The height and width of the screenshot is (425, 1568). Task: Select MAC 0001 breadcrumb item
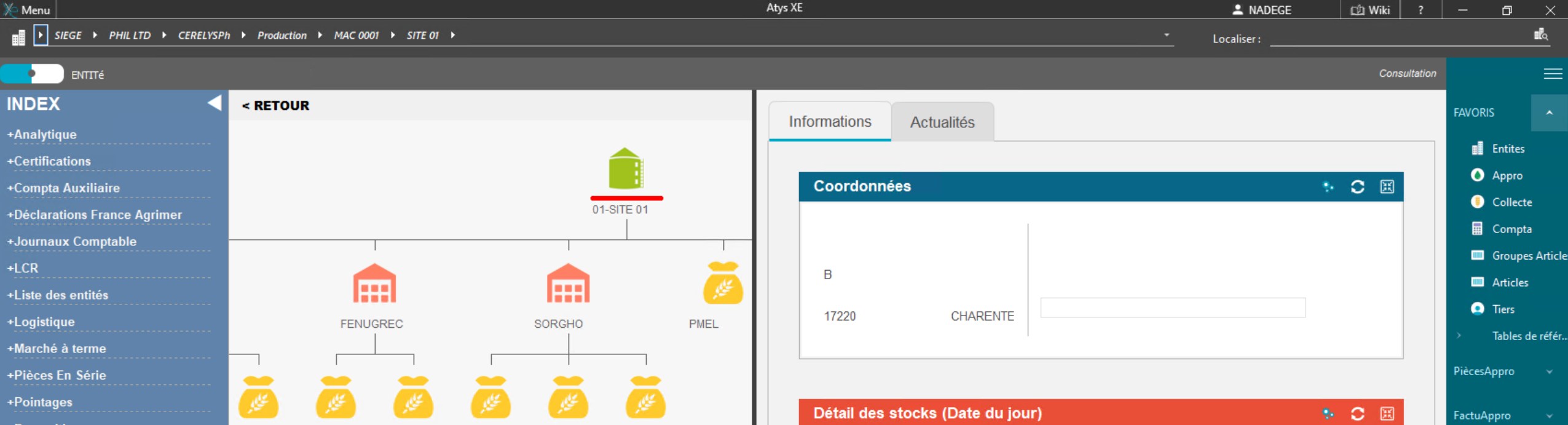click(x=357, y=36)
